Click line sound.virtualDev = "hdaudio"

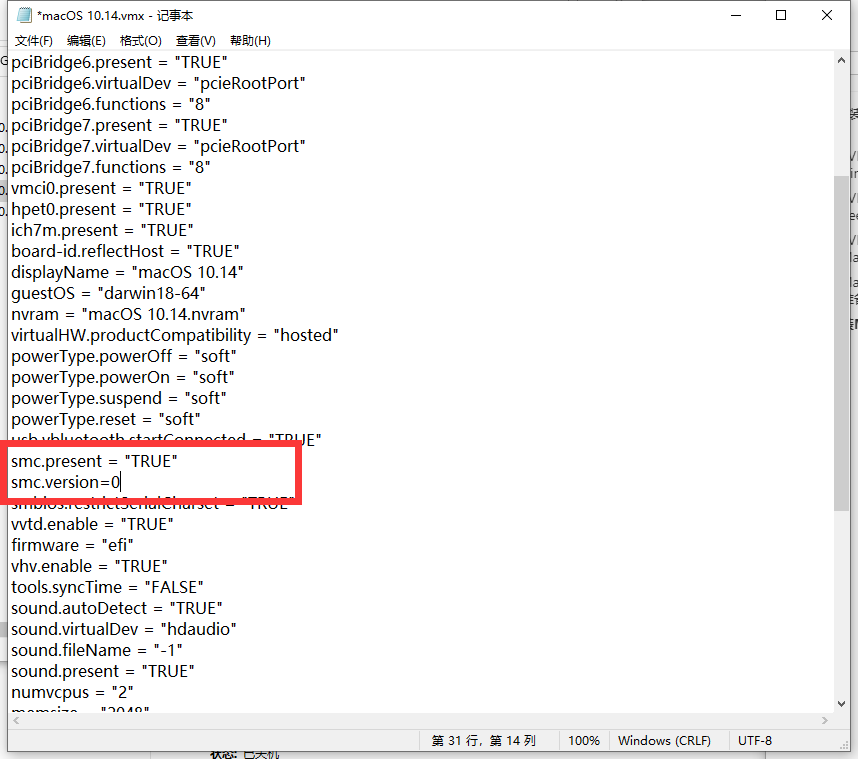coord(124,629)
